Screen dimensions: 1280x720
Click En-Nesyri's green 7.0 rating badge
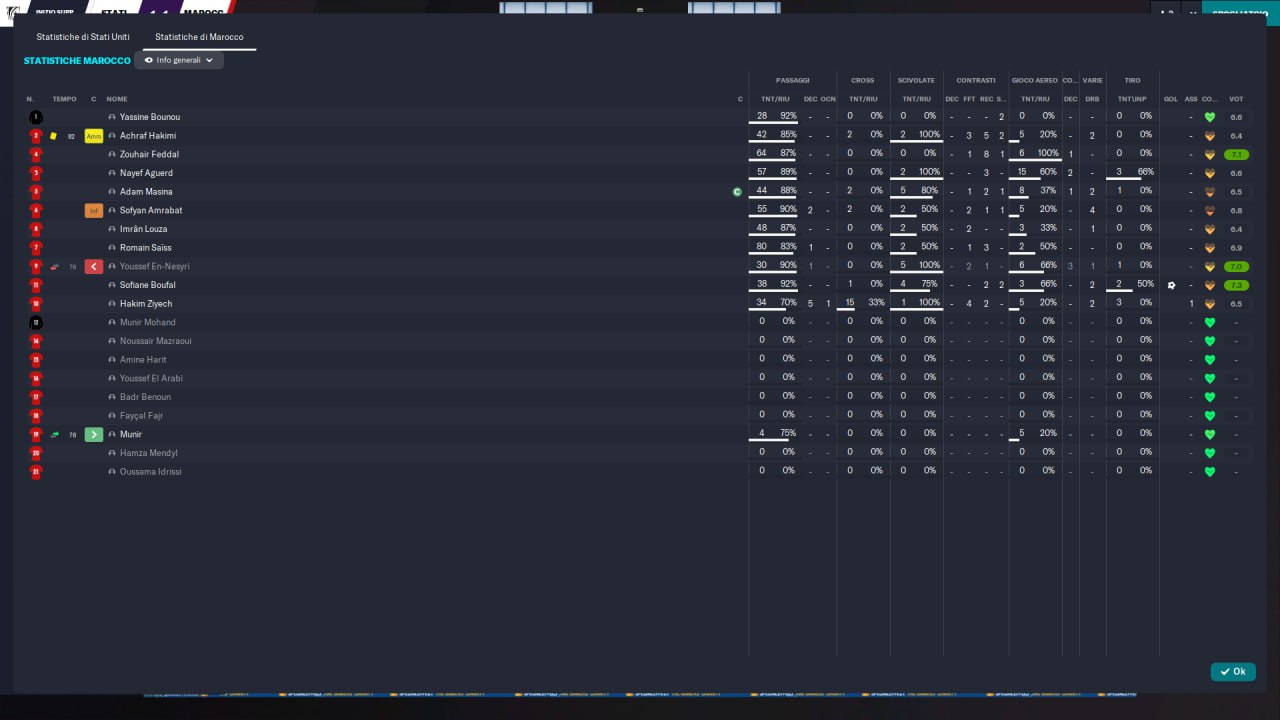(x=1236, y=267)
